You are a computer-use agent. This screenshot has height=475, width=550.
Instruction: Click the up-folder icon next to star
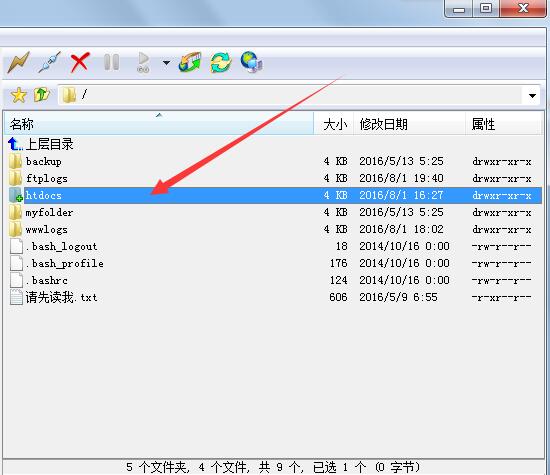[x=41, y=95]
